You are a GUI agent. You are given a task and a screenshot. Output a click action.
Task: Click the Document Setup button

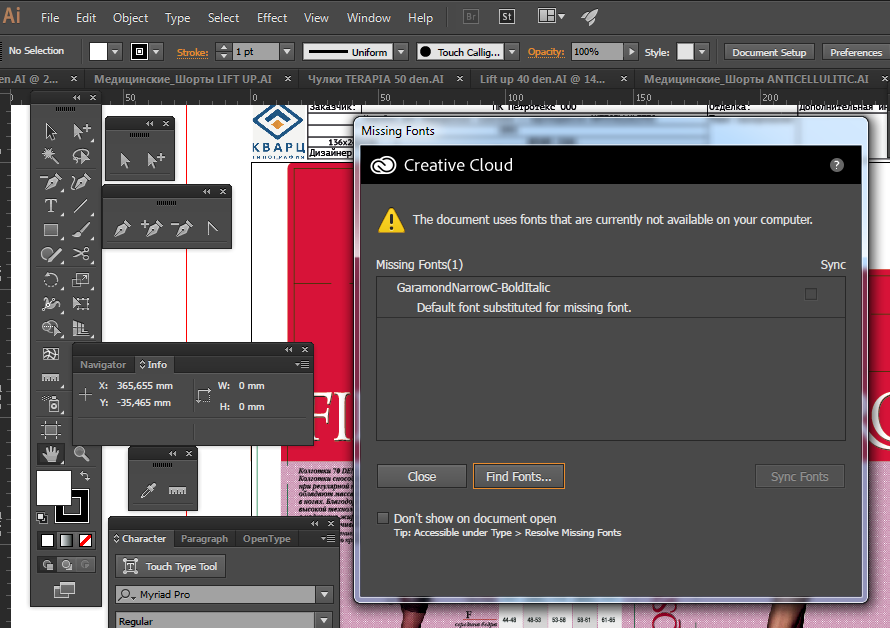point(769,52)
